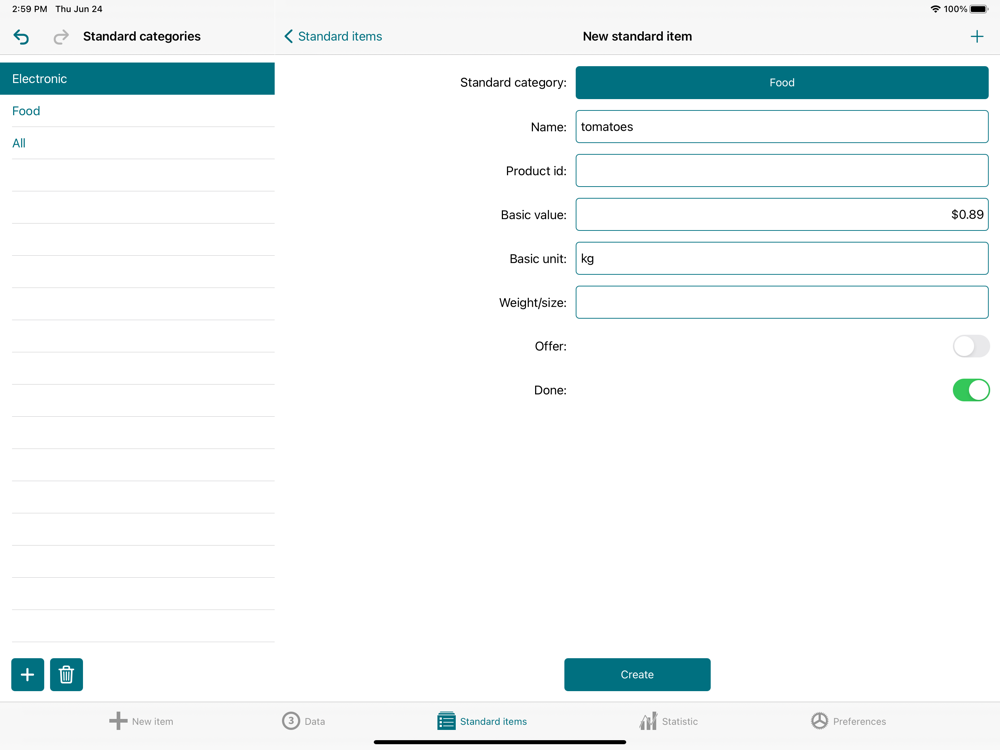Focus the Basic value field showing $0.89
The image size is (1000, 750).
tap(782, 214)
